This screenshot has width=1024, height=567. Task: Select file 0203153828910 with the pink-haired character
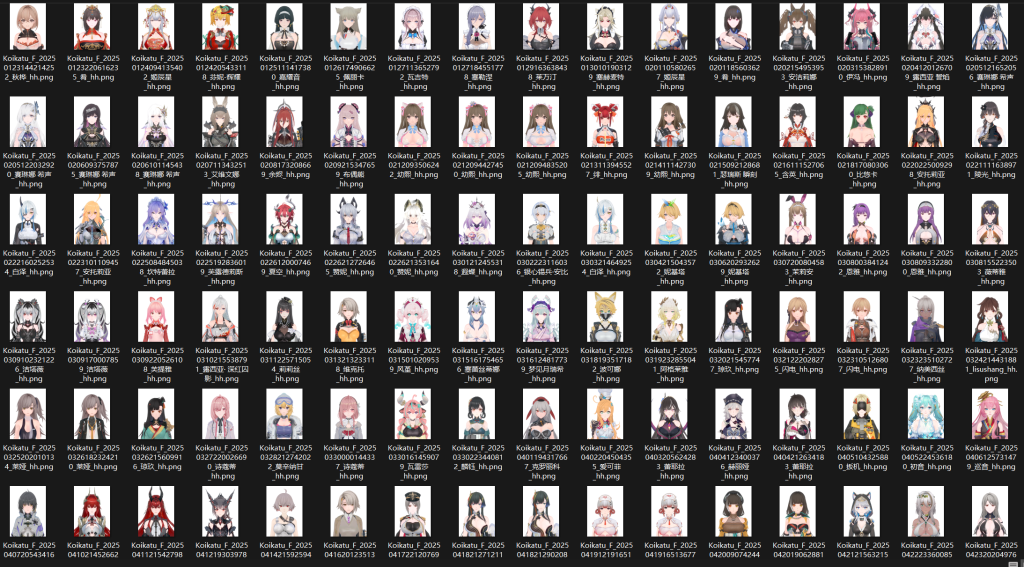[x=861, y=27]
